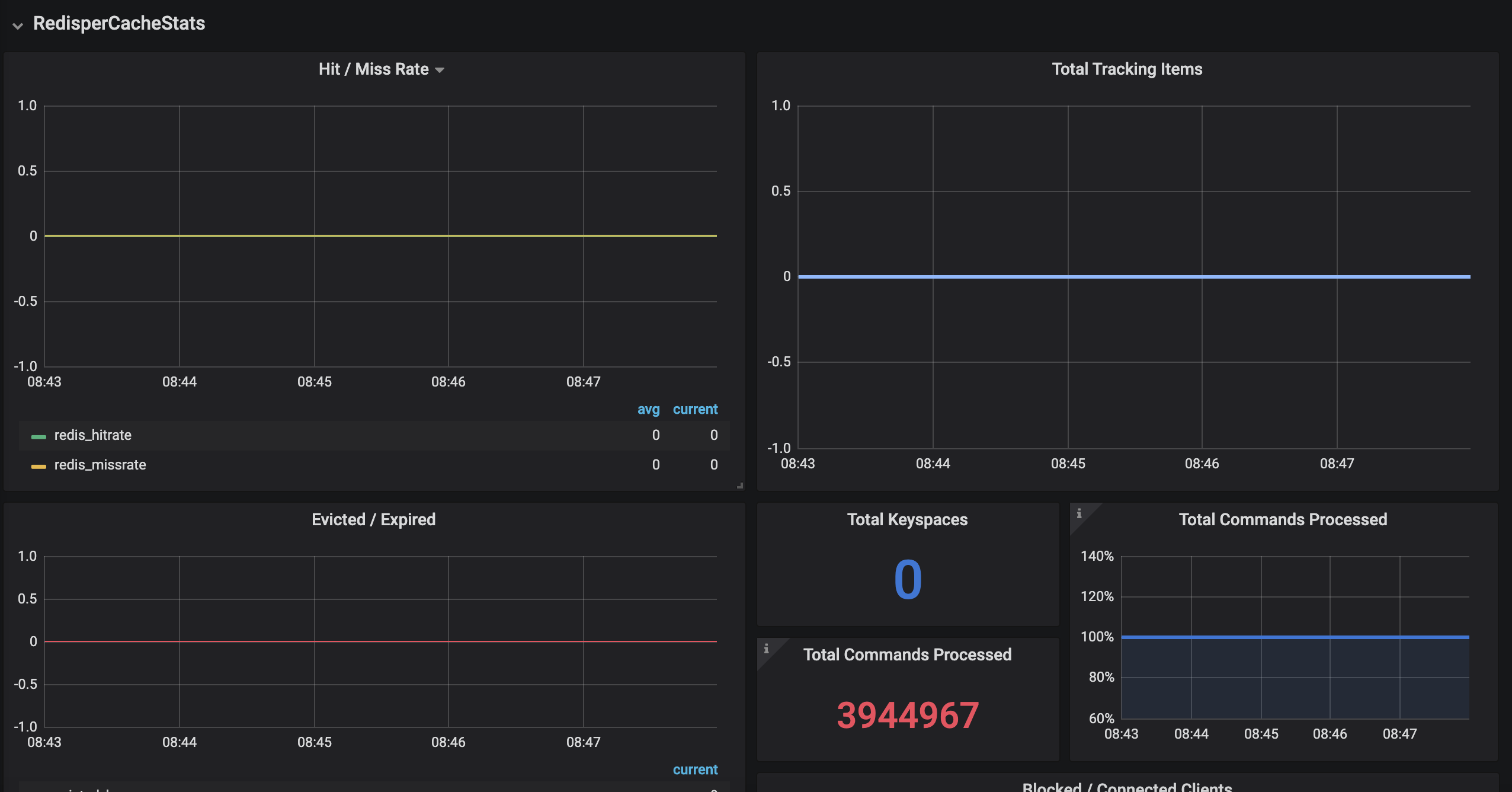1512x792 pixels.
Task: Click info icon on Total Commands Processed stat panel
Action: coord(766,649)
